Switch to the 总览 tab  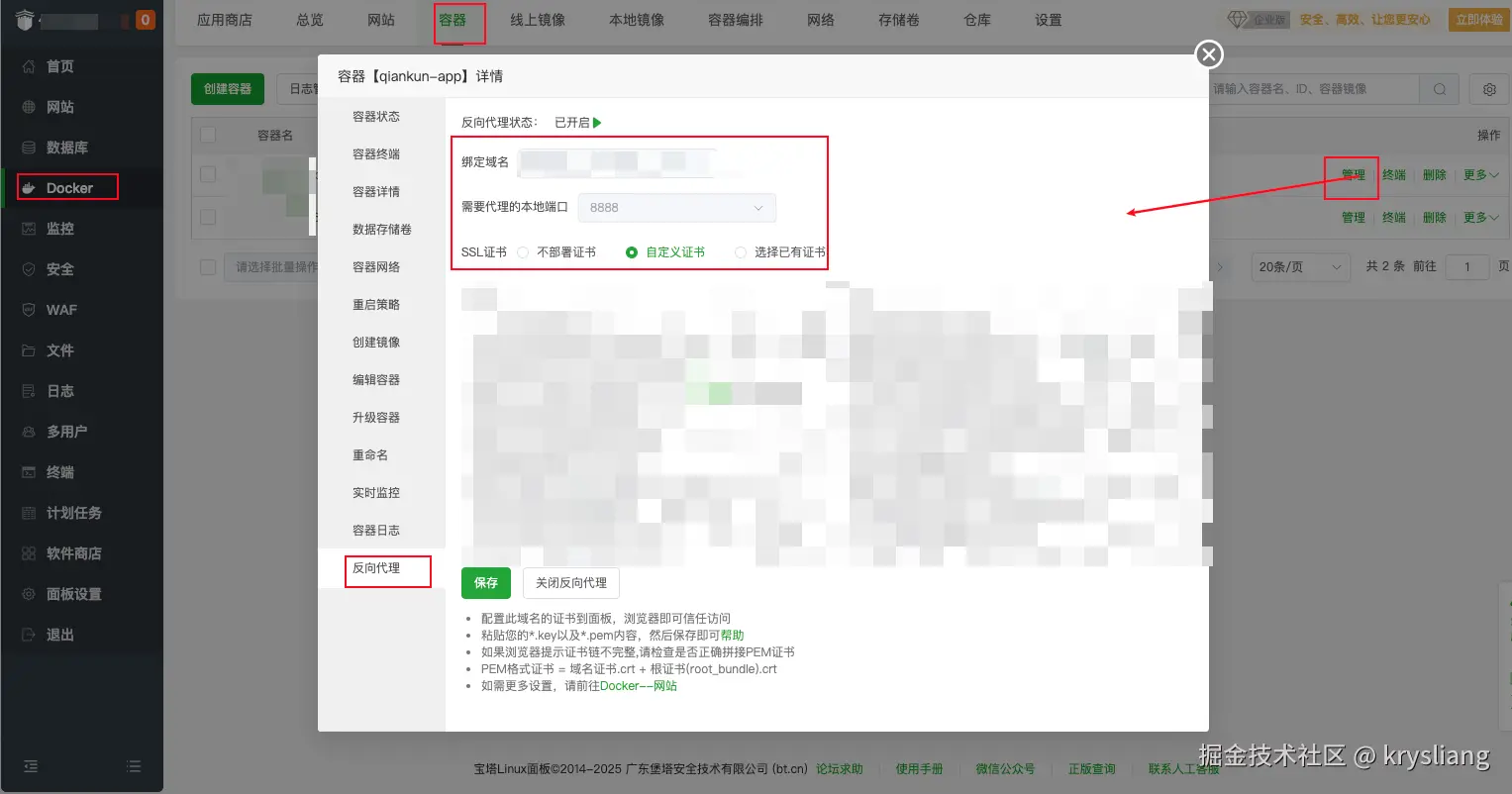(310, 20)
